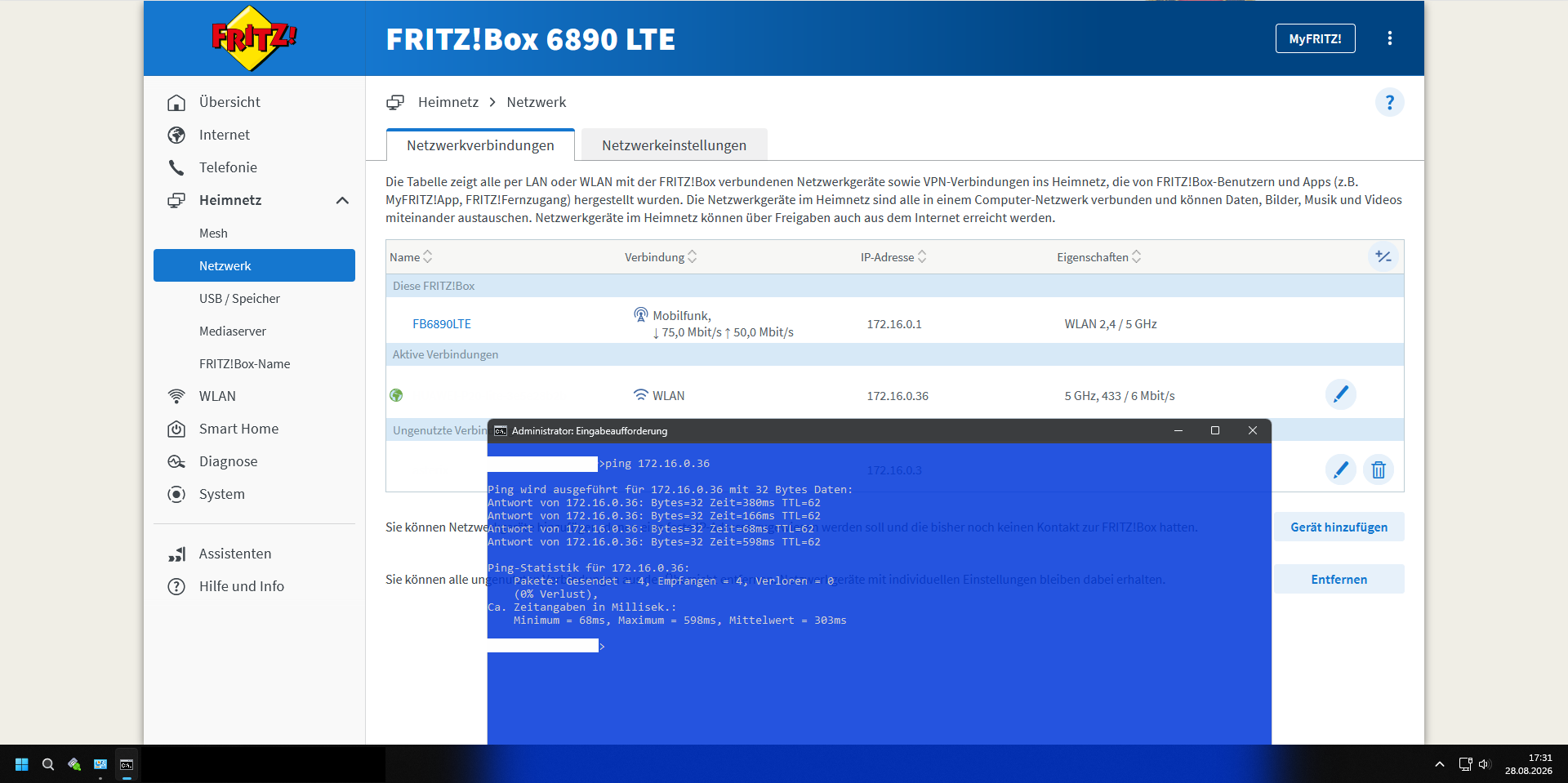Open the taskbar clock showing 17:31
Image resolution: width=1568 pixels, height=783 pixels.
pyautogui.click(x=1529, y=764)
